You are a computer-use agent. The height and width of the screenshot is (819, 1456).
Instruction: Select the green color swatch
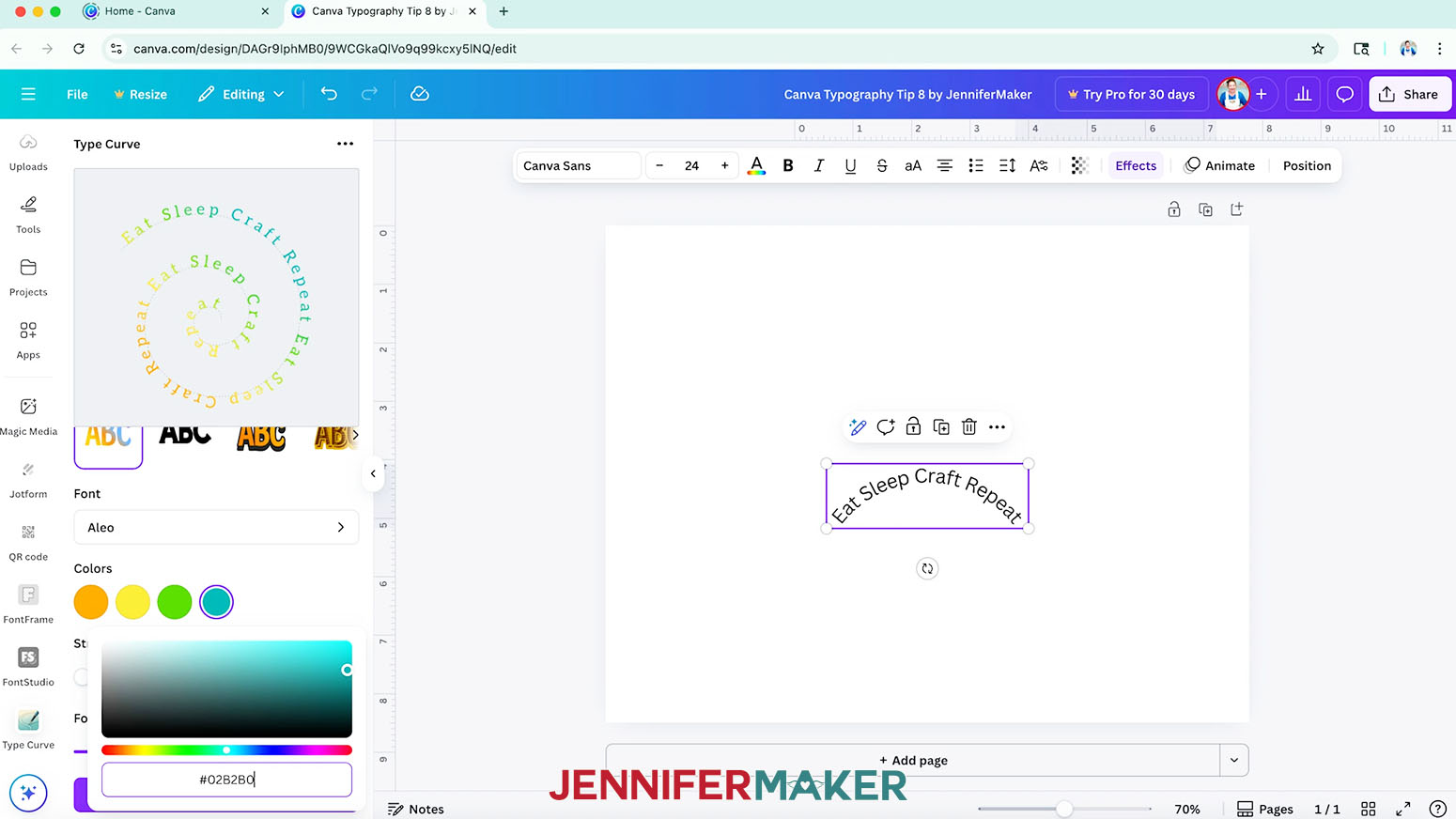coord(175,602)
